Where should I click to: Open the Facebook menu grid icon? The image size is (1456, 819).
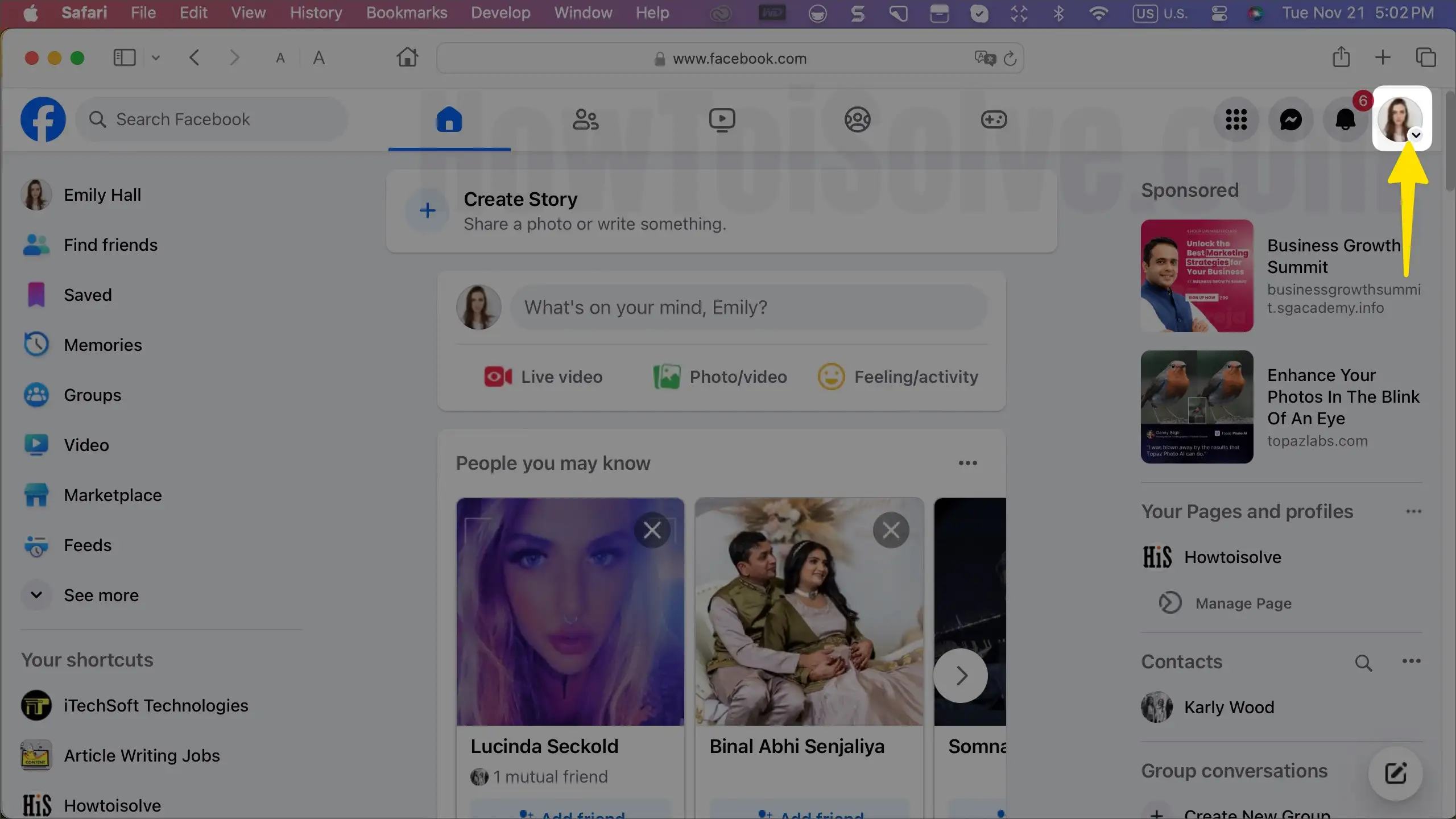click(1236, 119)
